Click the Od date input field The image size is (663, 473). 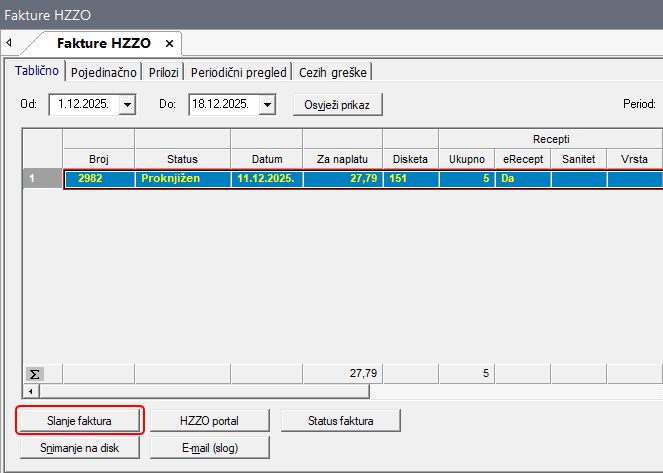click(84, 104)
